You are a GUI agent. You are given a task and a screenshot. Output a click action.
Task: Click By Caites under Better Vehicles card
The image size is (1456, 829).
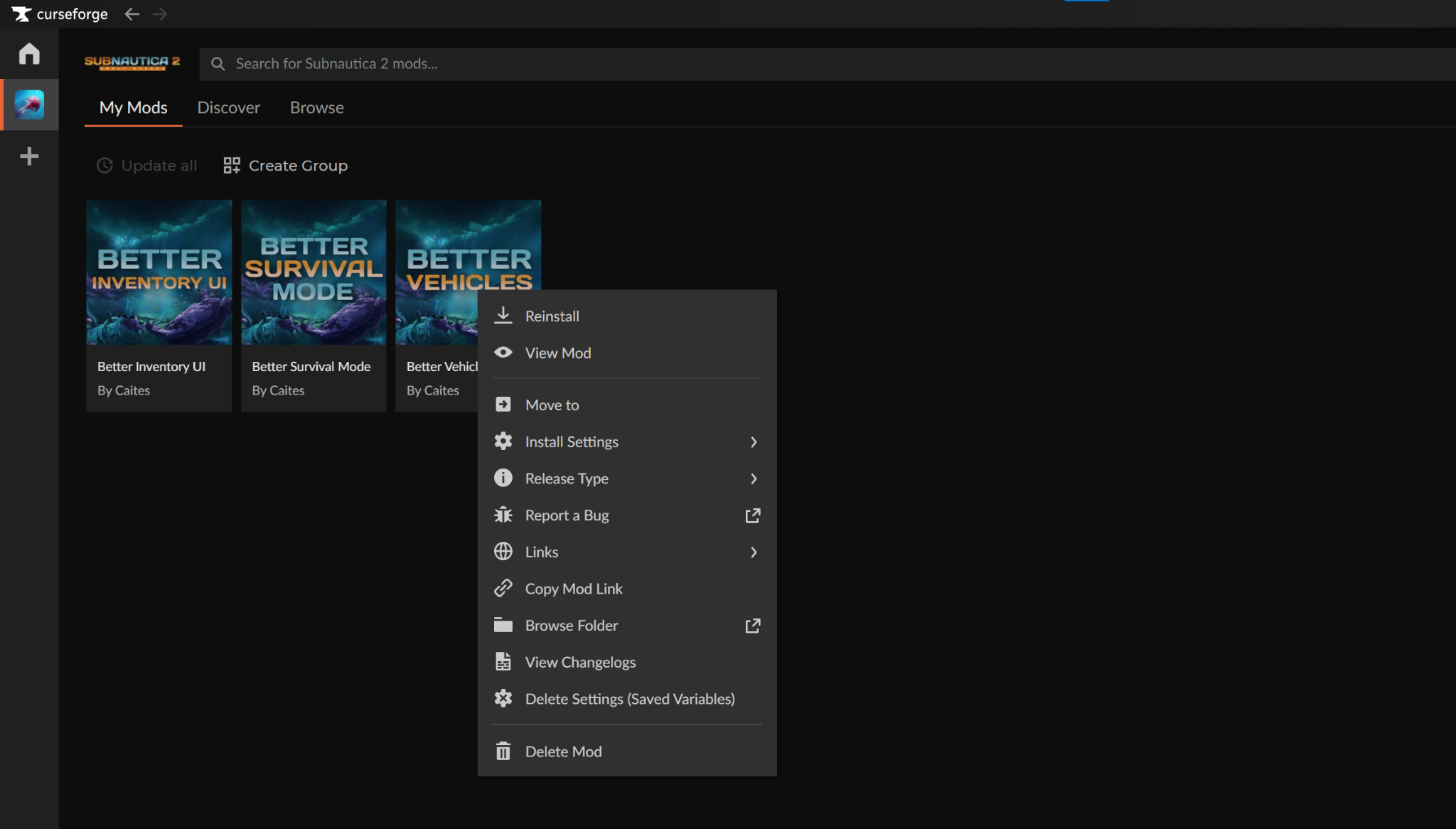point(433,391)
